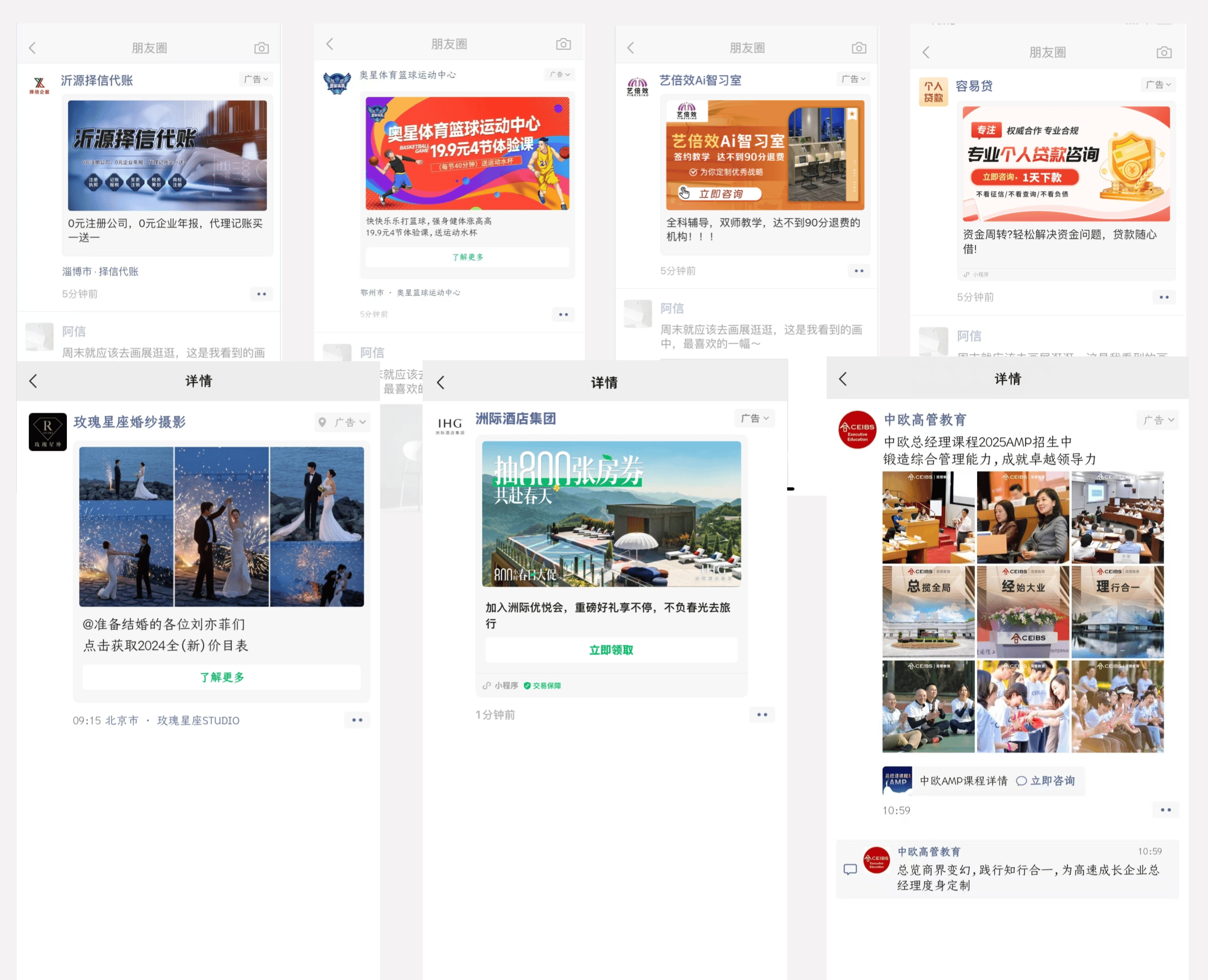This screenshot has width=1208, height=980.
Task: Open more-options dots under 玫瑰星座 post
Action: coord(357,720)
